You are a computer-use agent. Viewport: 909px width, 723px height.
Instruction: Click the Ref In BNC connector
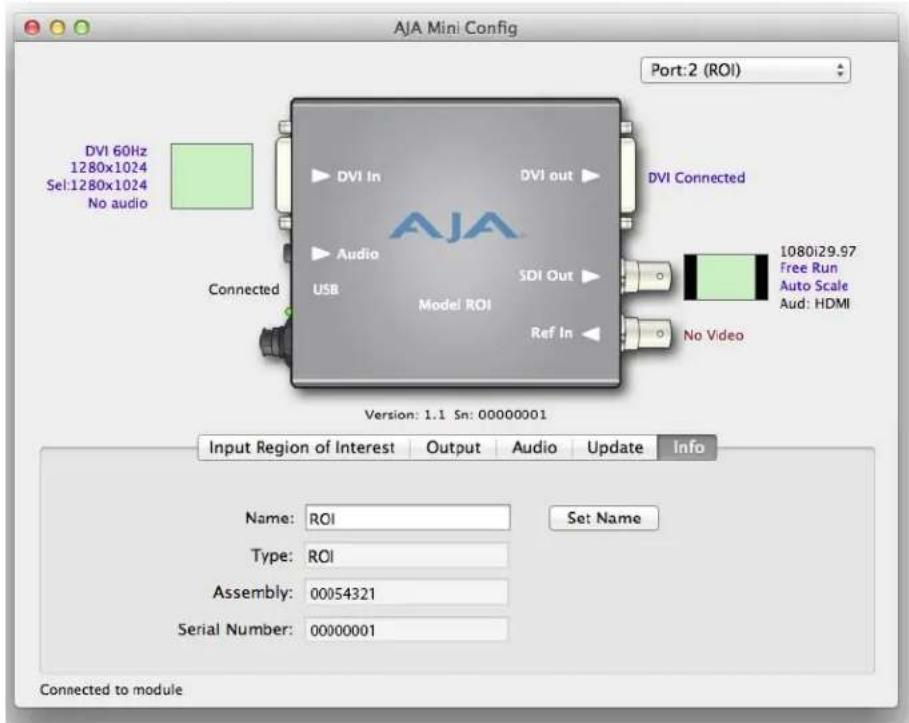646,334
